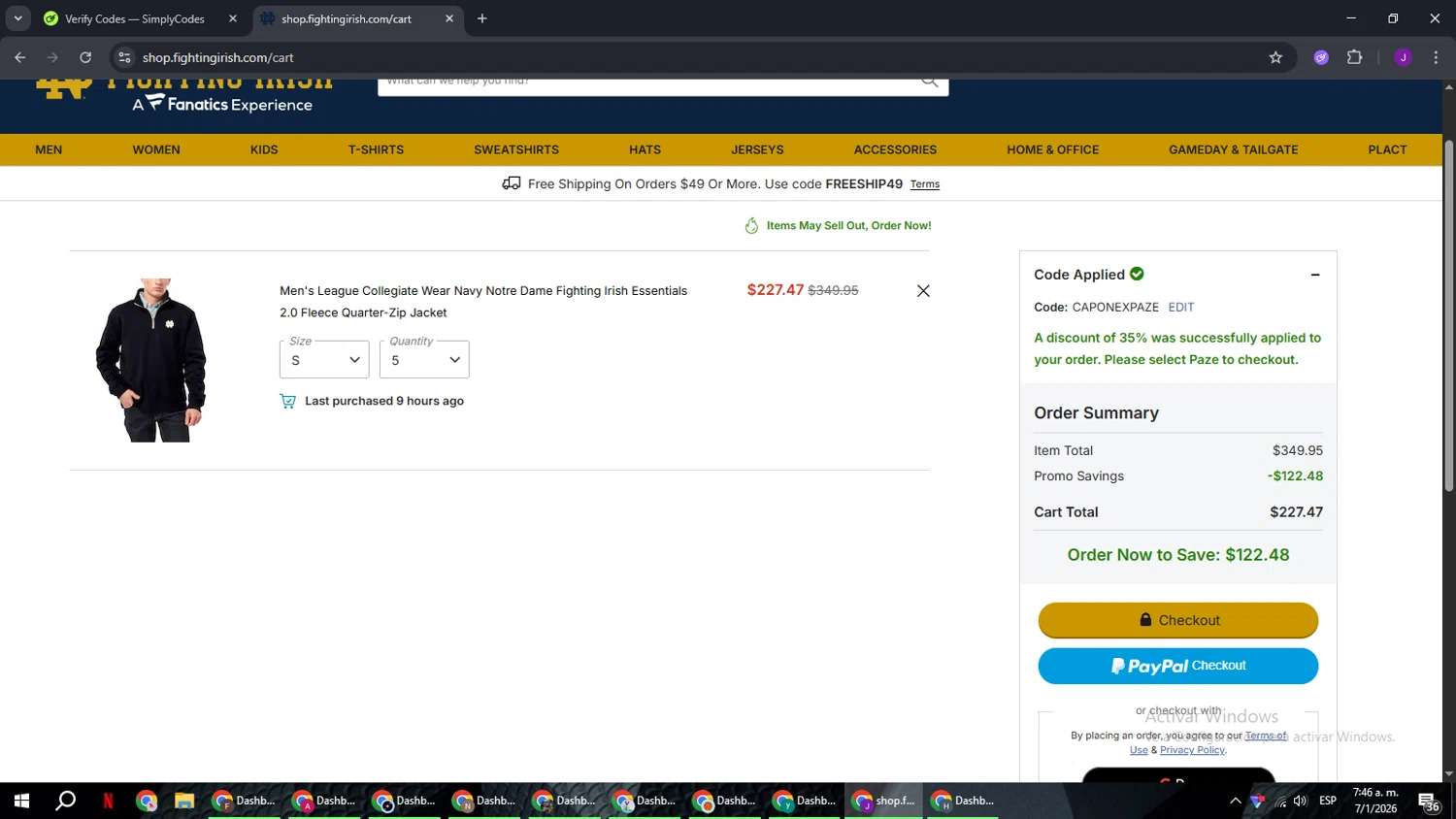Open the Privacy Policy link
The height and width of the screenshot is (819, 1456).
click(x=1192, y=750)
